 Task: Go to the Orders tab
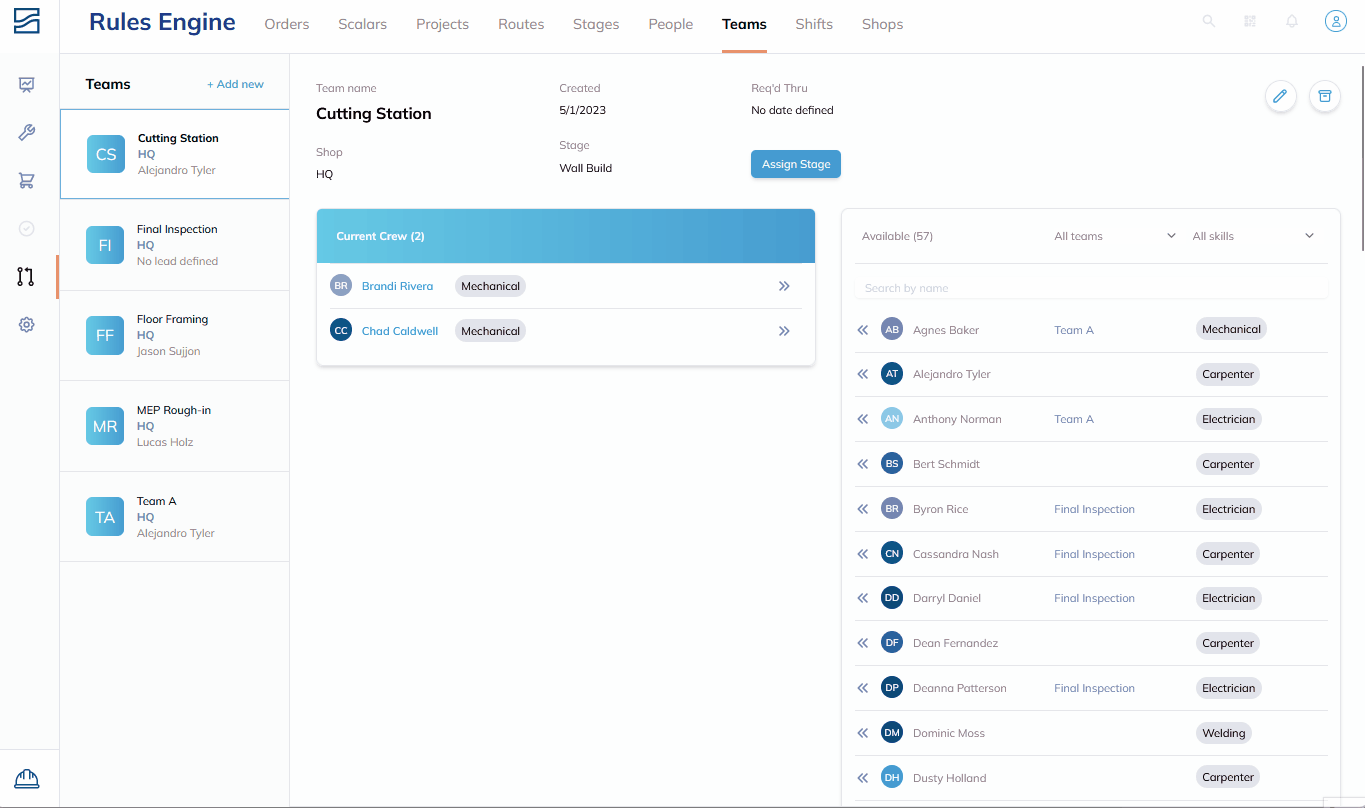pyautogui.click(x=287, y=24)
